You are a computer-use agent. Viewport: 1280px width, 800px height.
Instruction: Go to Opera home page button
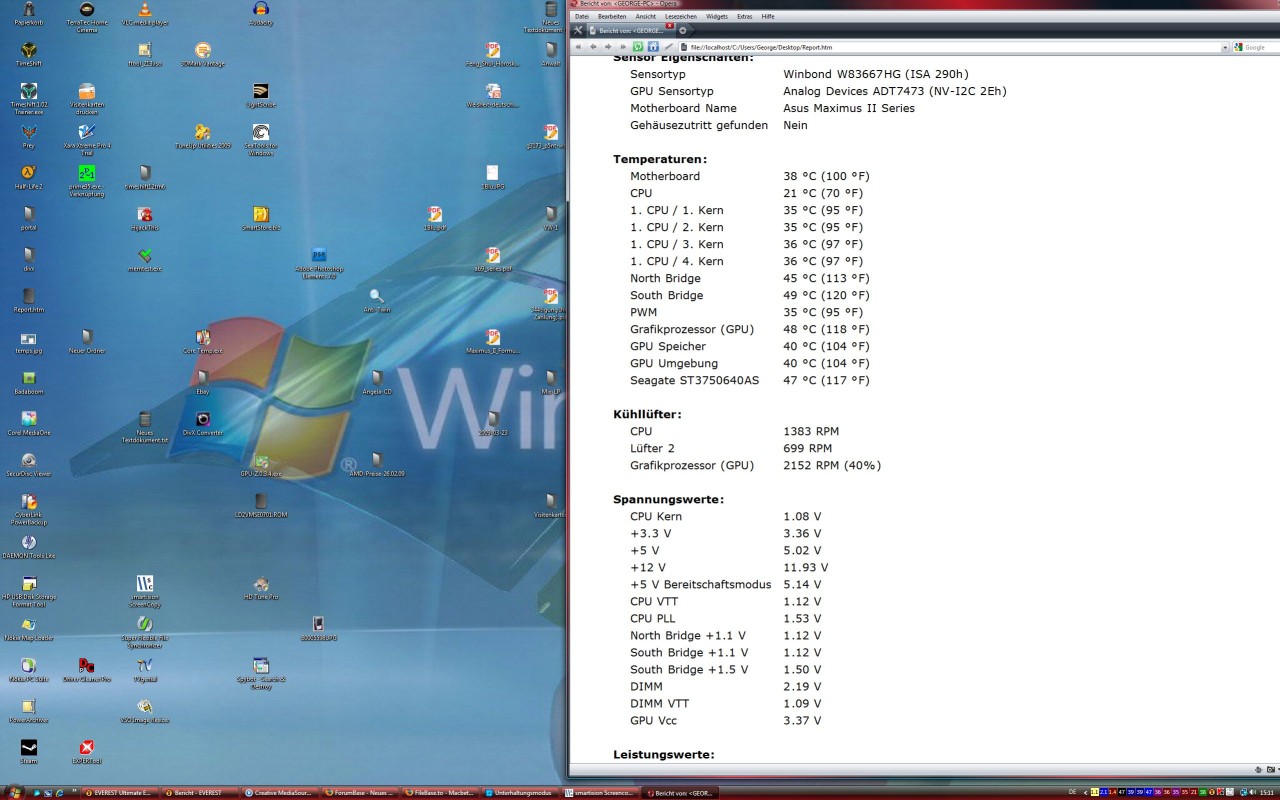[653, 47]
